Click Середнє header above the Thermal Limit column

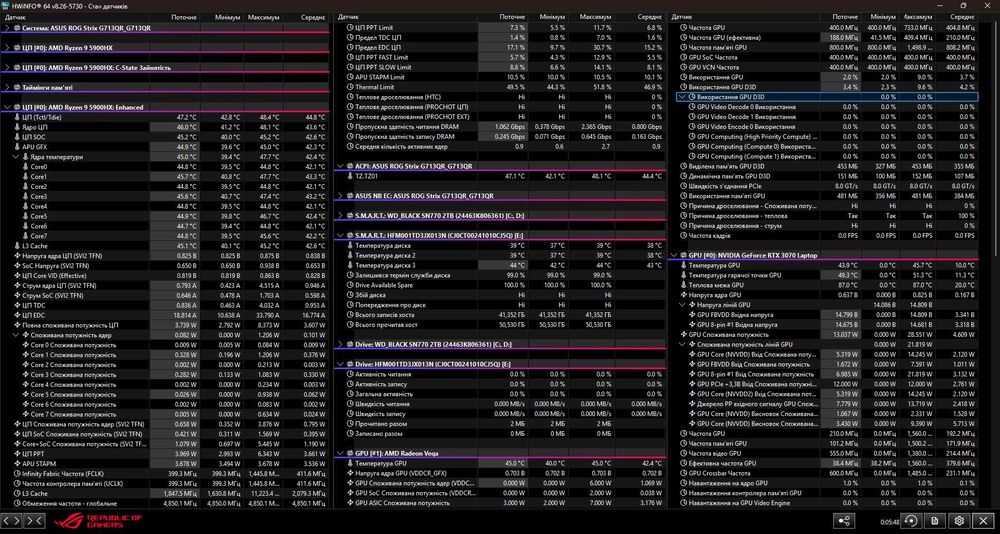point(649,17)
